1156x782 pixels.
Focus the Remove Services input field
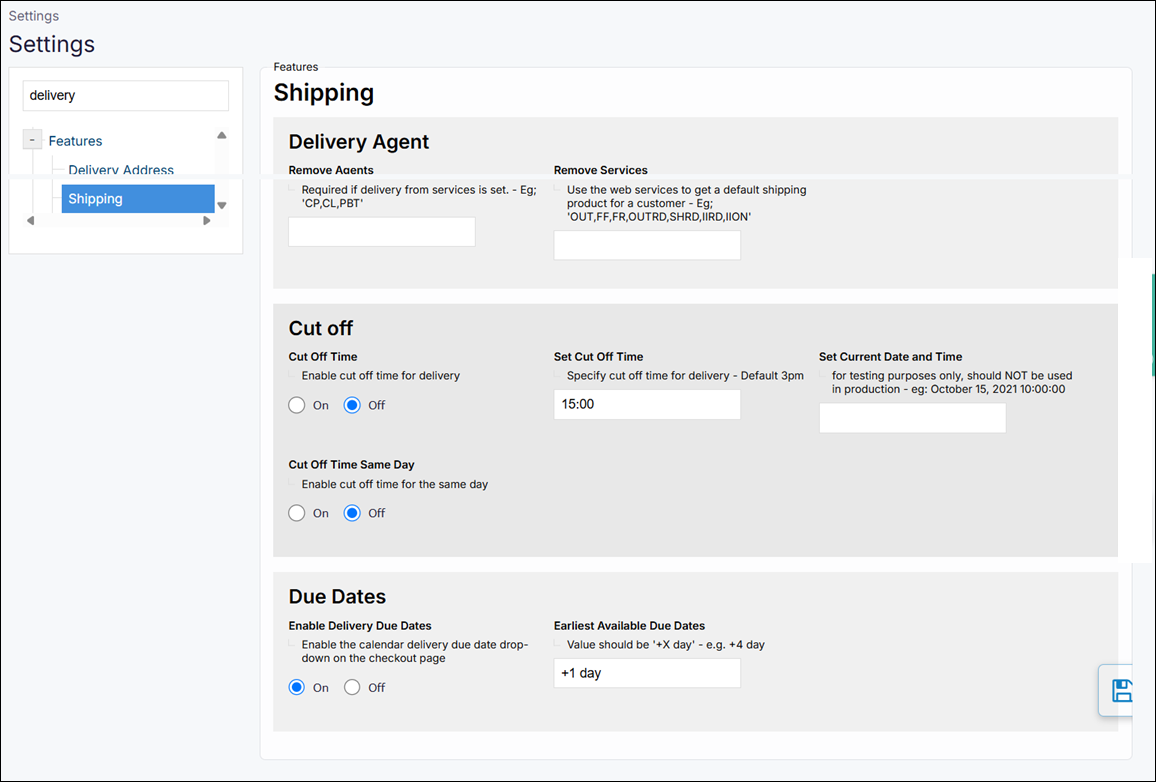[647, 245]
